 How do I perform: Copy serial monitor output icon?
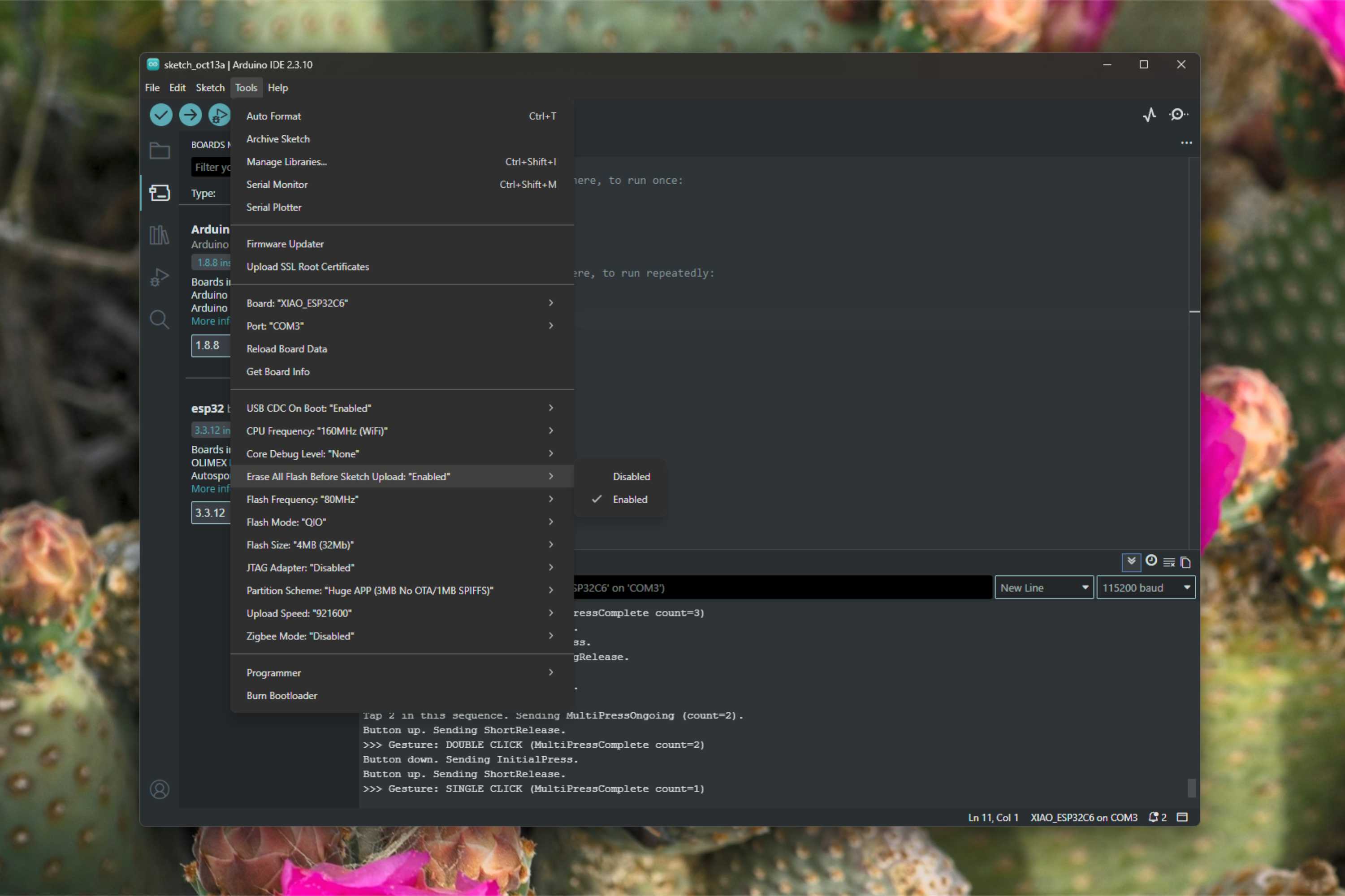coord(1185,562)
